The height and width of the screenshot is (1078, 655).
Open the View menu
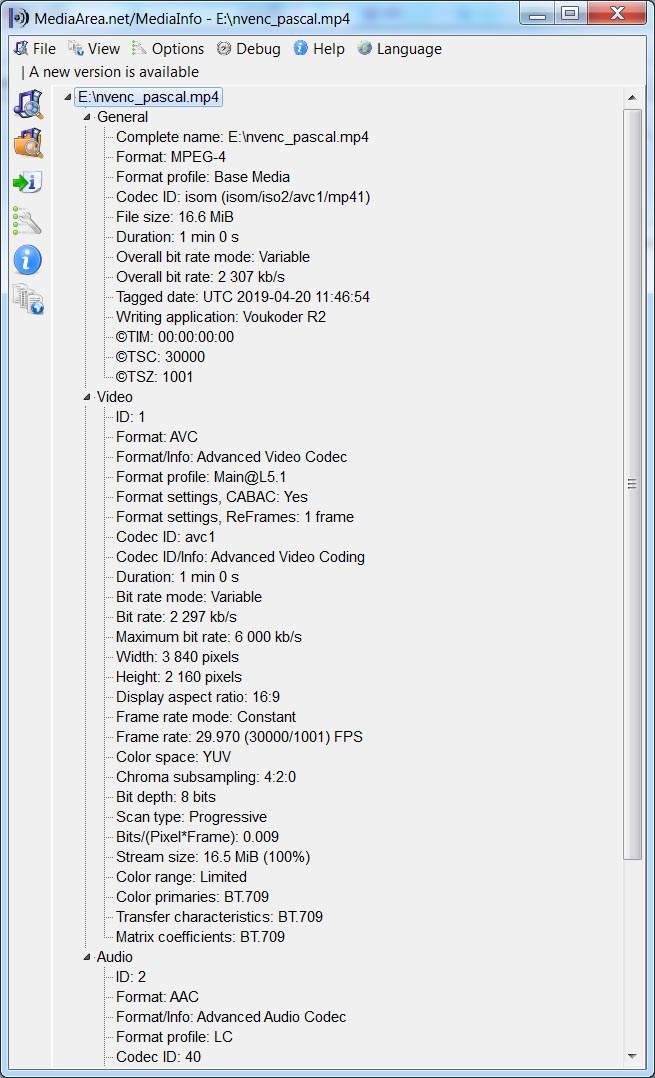(94, 49)
